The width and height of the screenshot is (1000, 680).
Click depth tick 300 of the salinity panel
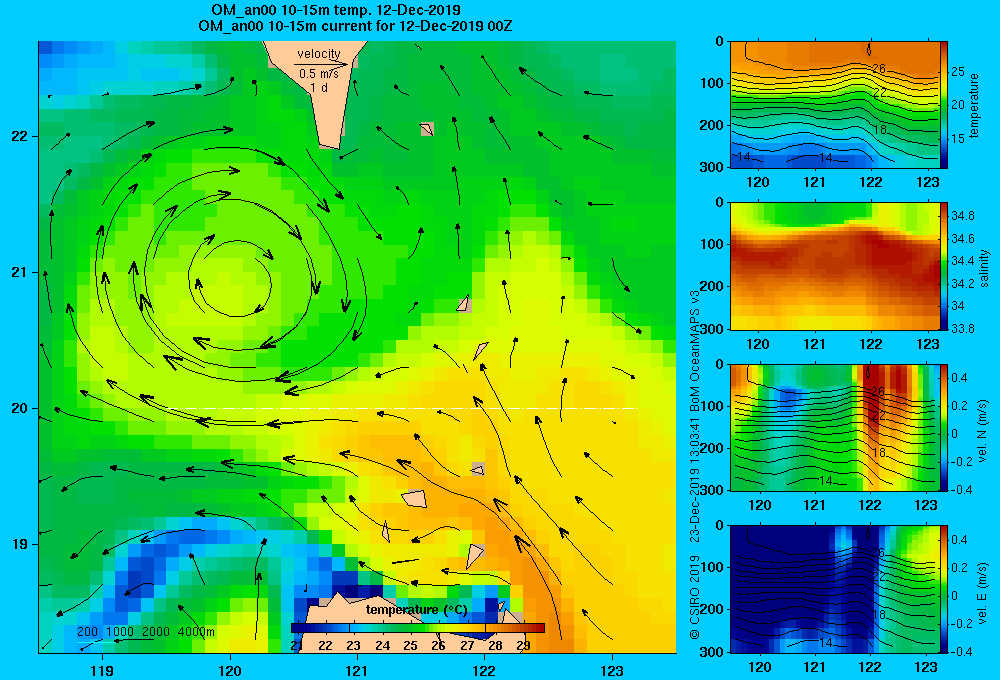click(712, 329)
